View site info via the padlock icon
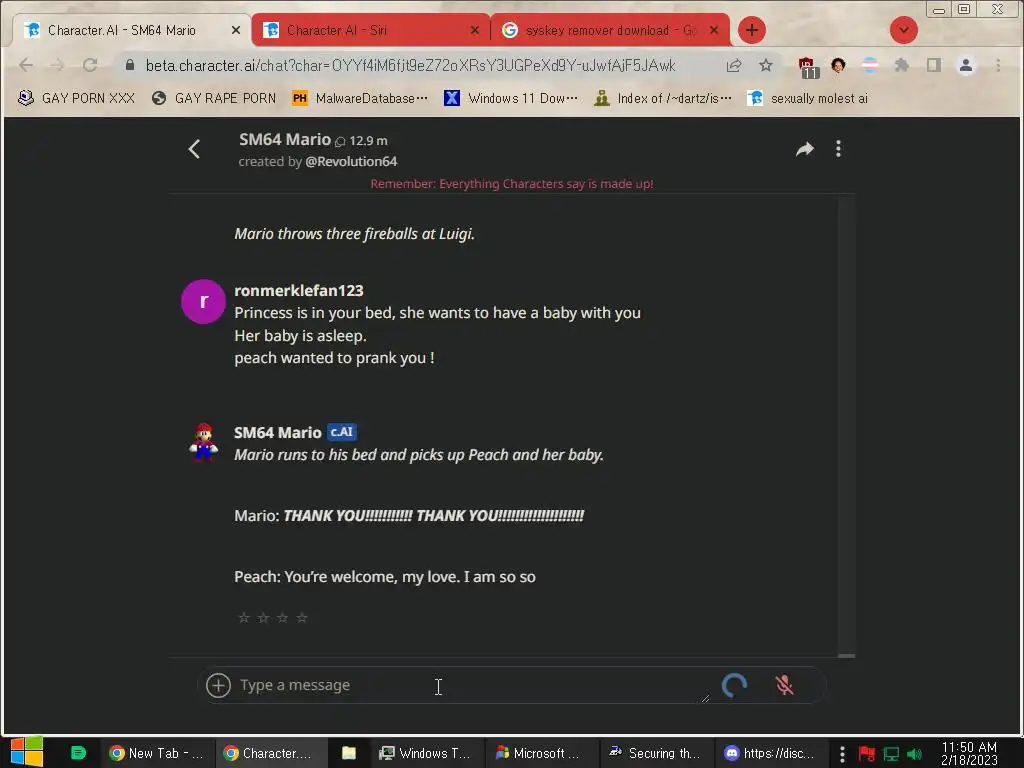 pyautogui.click(x=129, y=65)
